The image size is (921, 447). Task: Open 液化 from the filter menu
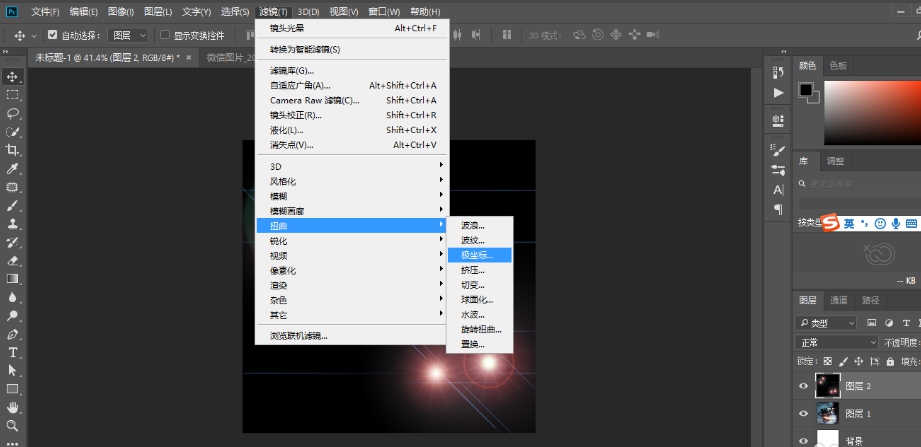(286, 130)
